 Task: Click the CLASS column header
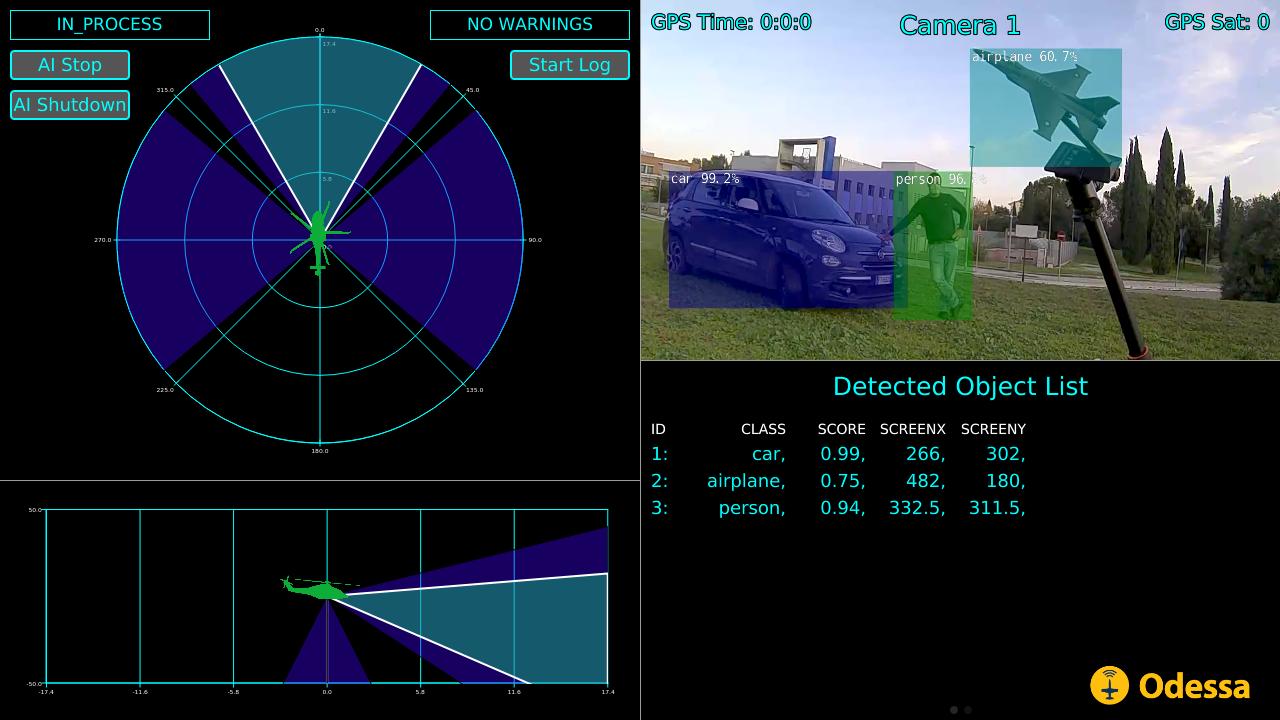click(763, 429)
